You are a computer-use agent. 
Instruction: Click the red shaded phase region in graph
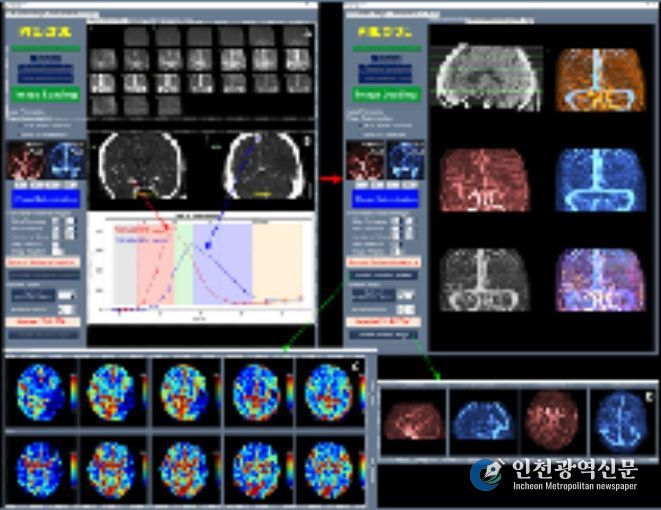tap(157, 265)
